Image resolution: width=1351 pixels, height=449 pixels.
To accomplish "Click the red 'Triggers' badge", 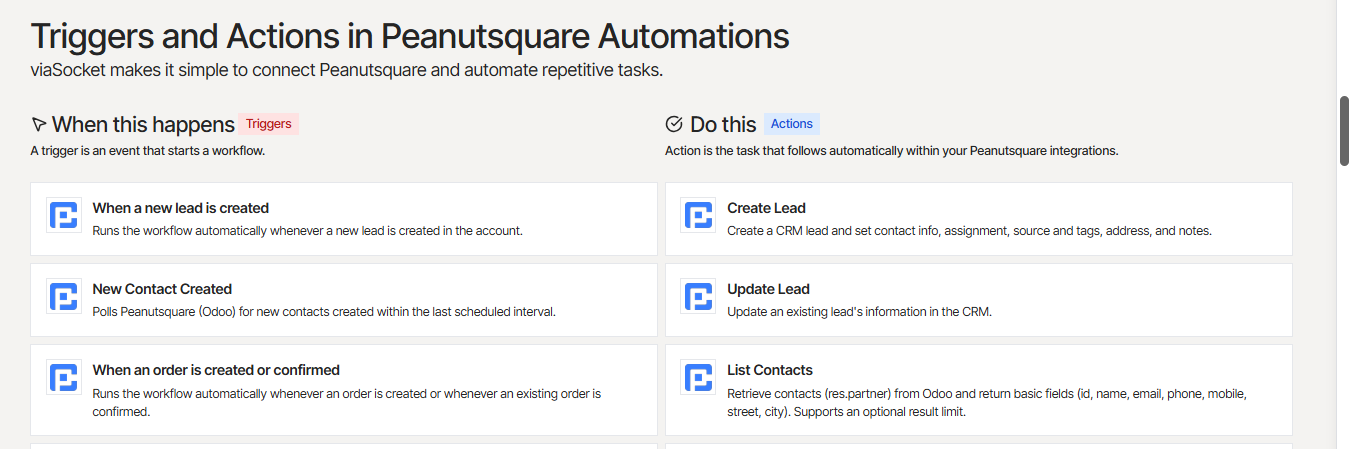I will 269,124.
